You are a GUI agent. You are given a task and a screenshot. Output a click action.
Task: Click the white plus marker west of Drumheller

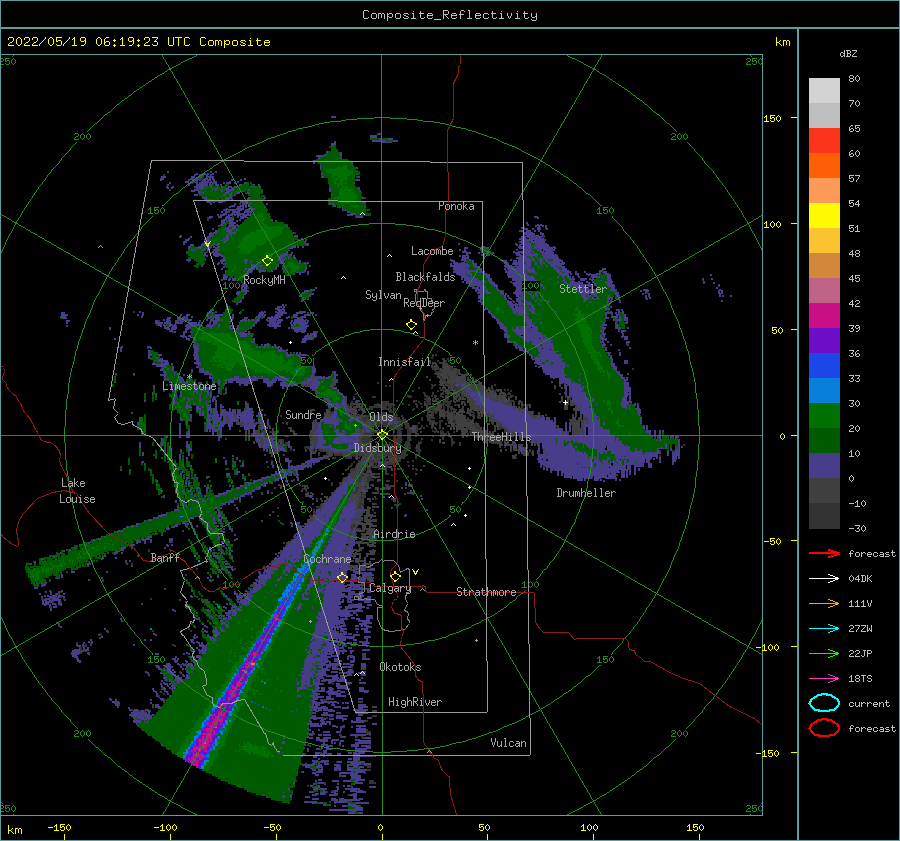pos(565,402)
